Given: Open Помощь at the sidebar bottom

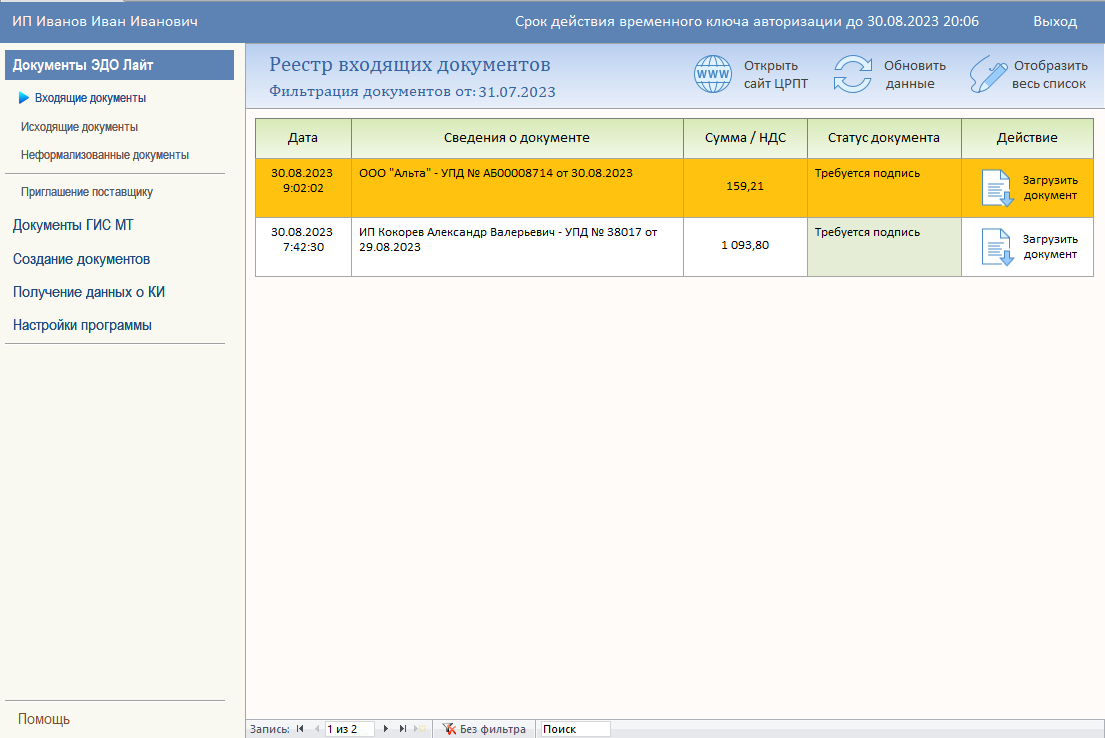Looking at the screenshot, I should [x=46, y=718].
